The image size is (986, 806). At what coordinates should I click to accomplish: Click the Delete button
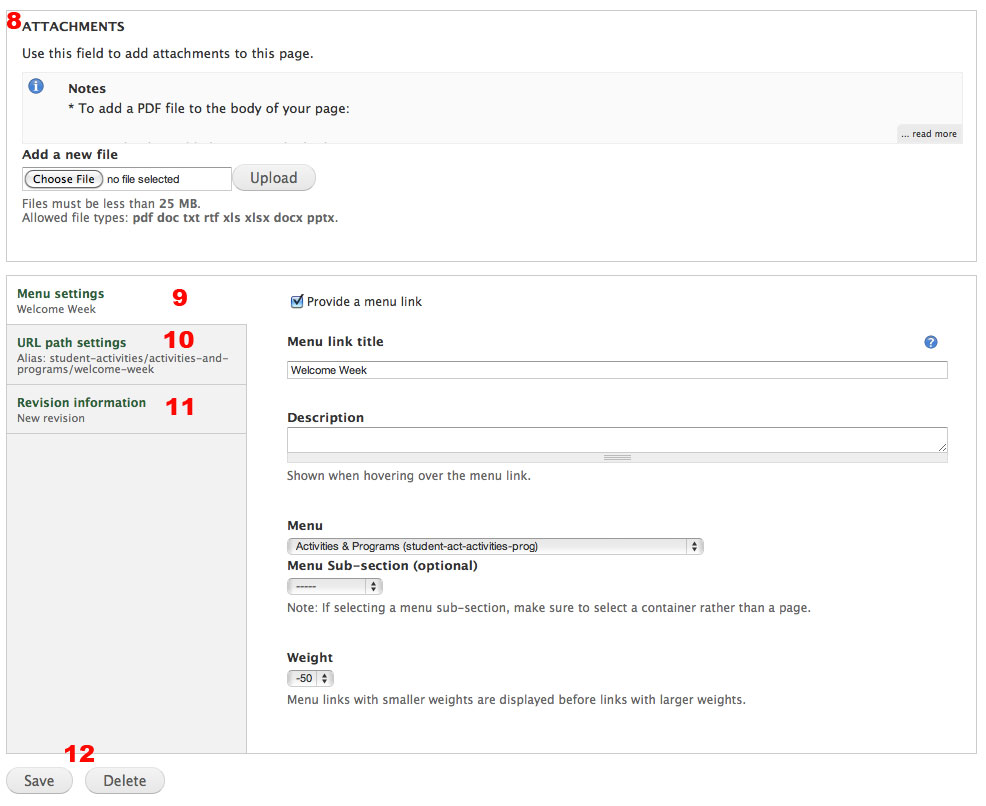coord(125,781)
